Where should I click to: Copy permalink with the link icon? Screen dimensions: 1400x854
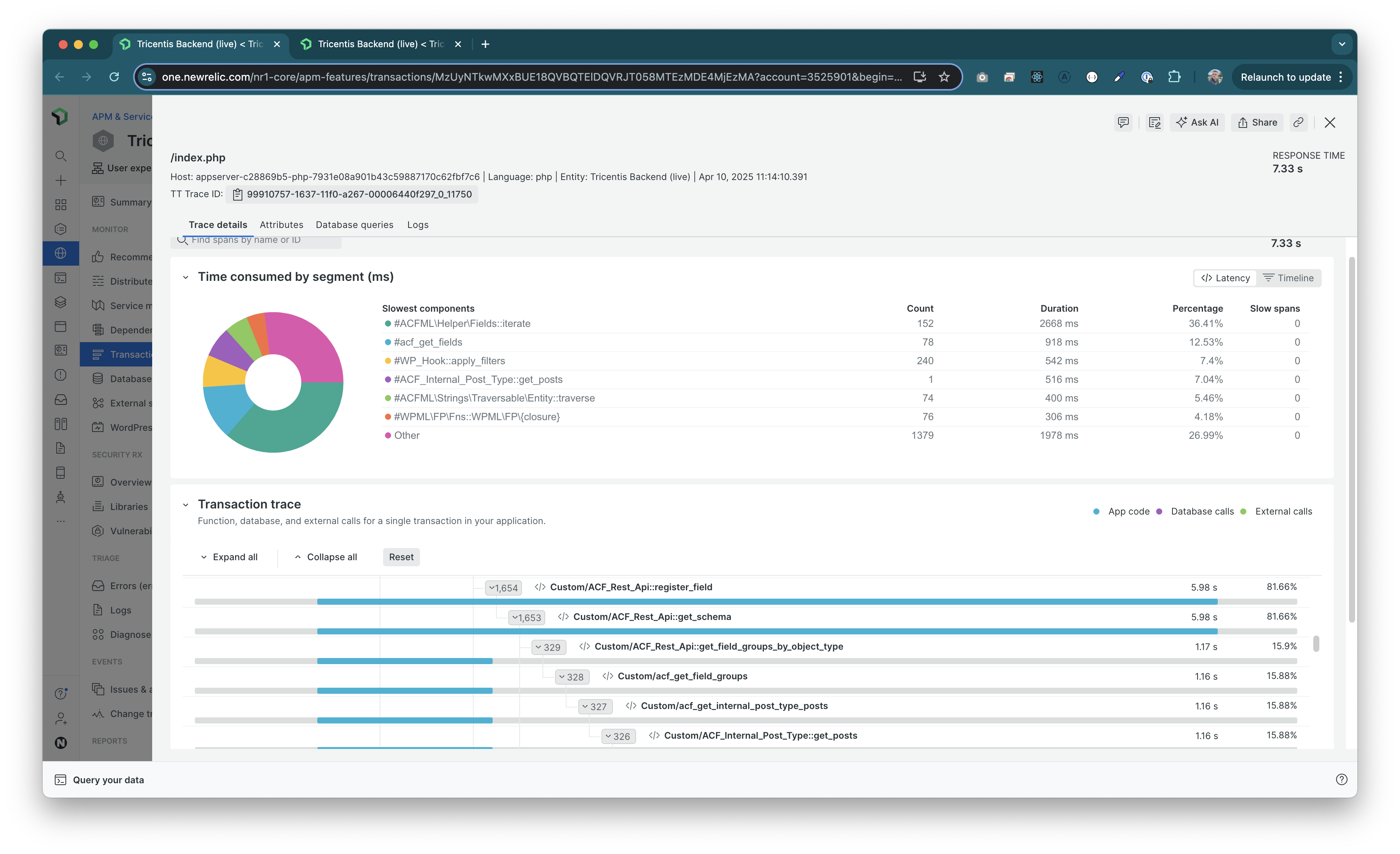1298,122
